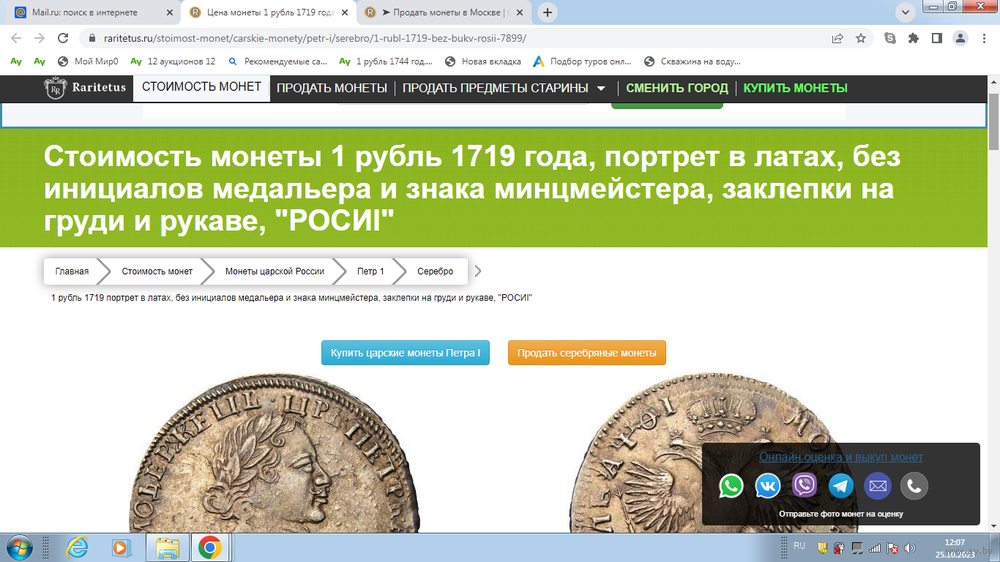Screen dimensions: 1000x562
Task: Share this page icon in address bar
Action: (837, 38)
